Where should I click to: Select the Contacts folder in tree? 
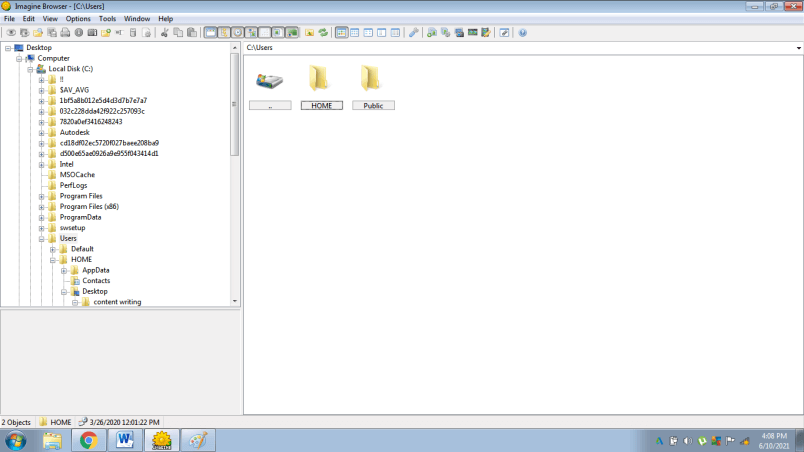[x=96, y=281]
